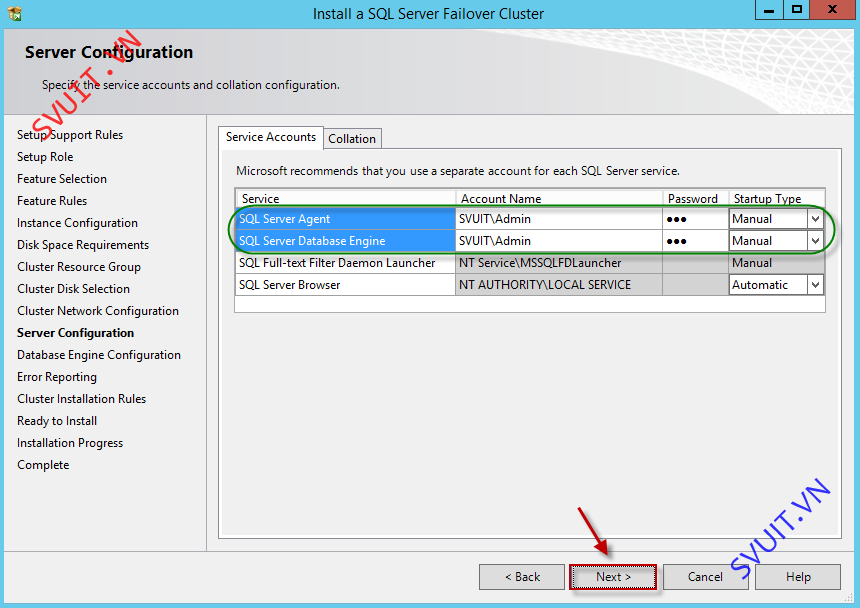The width and height of the screenshot is (860, 608).
Task: Click Cluster Disk Selection step in sidebar
Action: (x=73, y=288)
